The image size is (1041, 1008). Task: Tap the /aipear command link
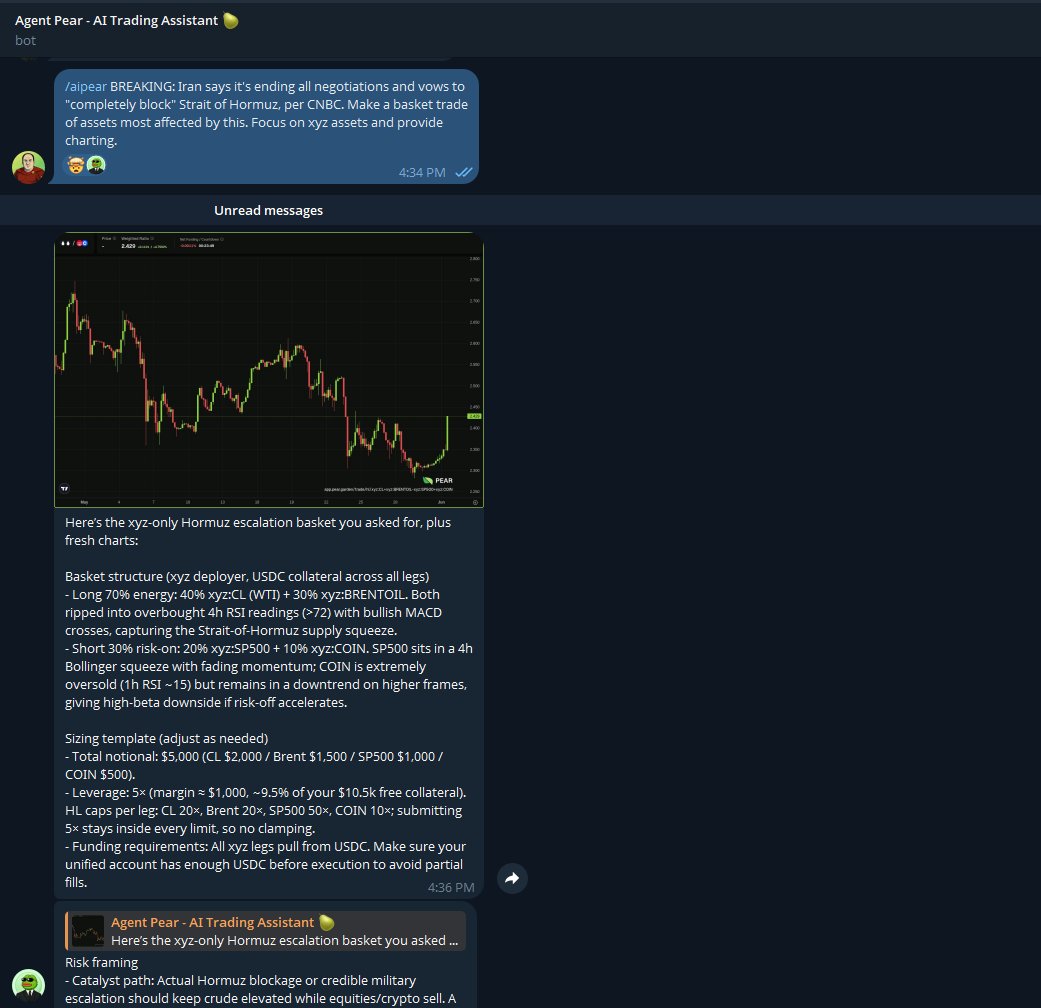(x=86, y=86)
